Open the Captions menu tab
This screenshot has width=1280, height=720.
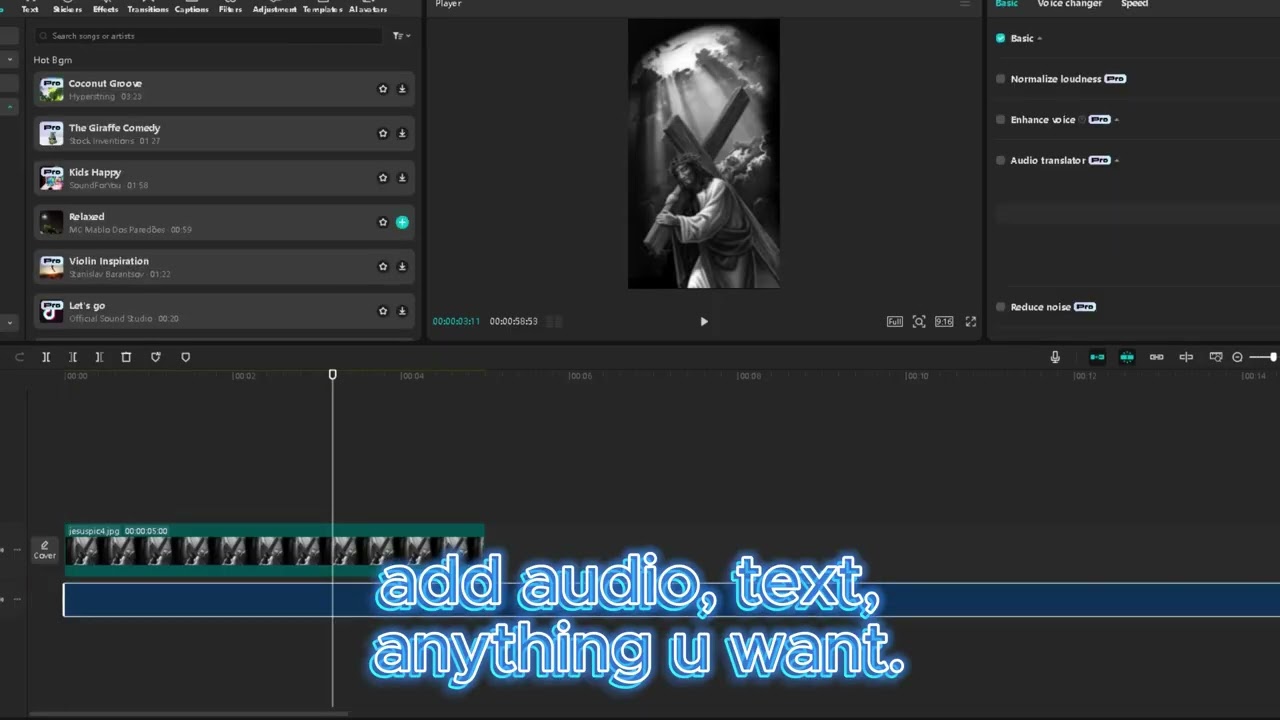coord(191,8)
